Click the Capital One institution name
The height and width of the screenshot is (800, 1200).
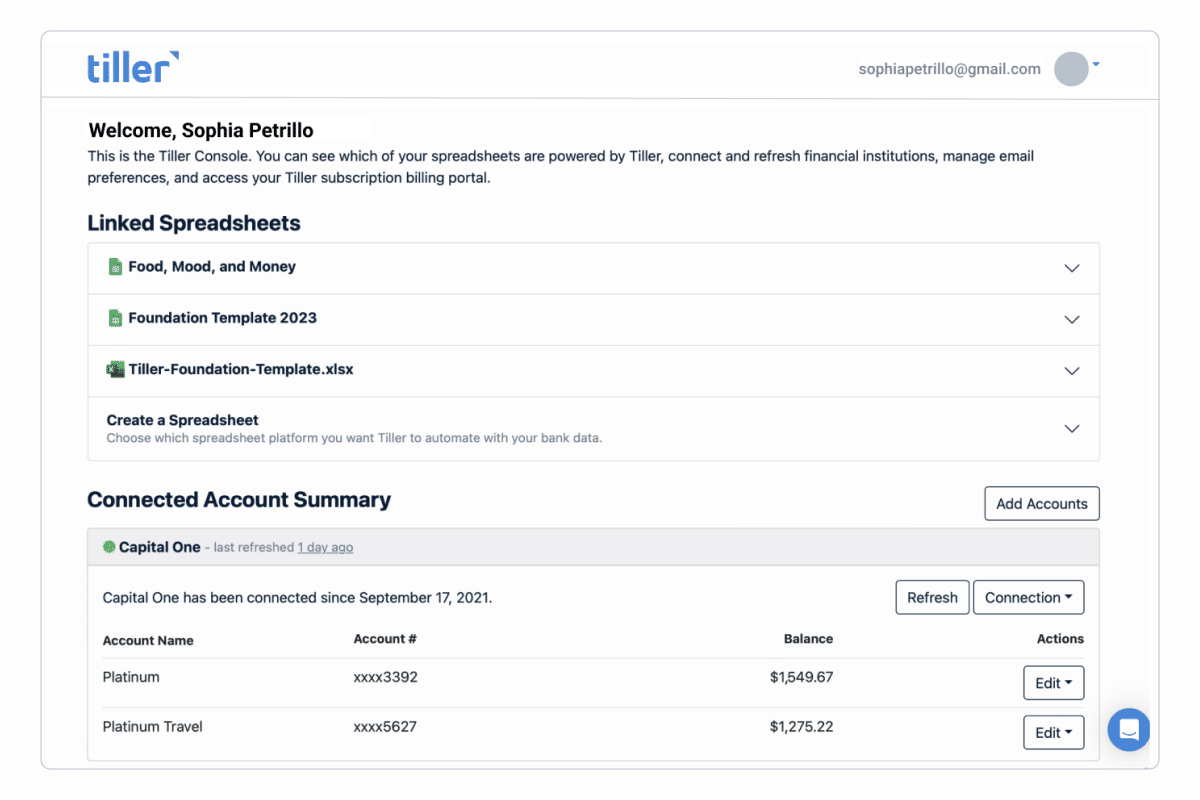pos(160,547)
